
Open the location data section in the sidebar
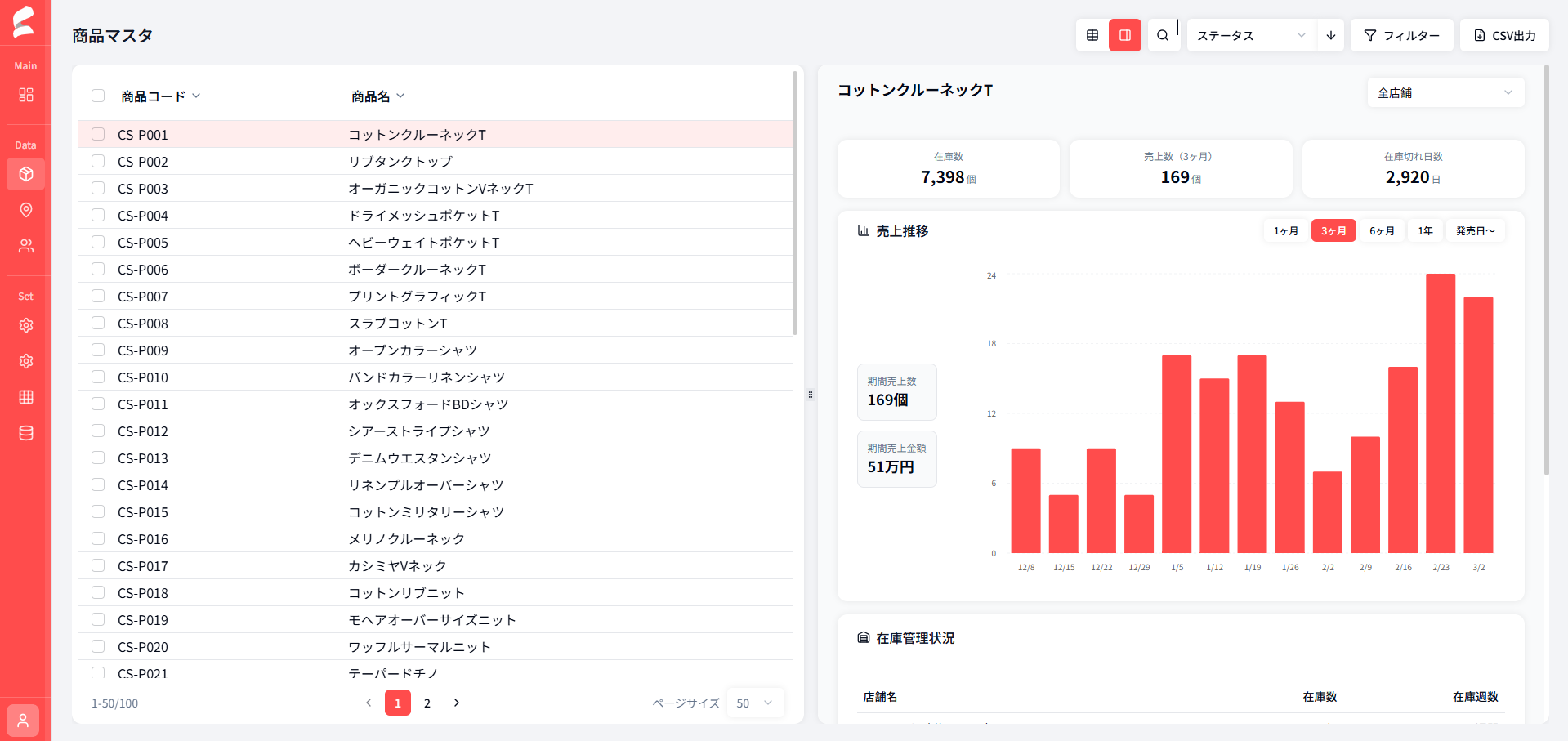(x=26, y=210)
